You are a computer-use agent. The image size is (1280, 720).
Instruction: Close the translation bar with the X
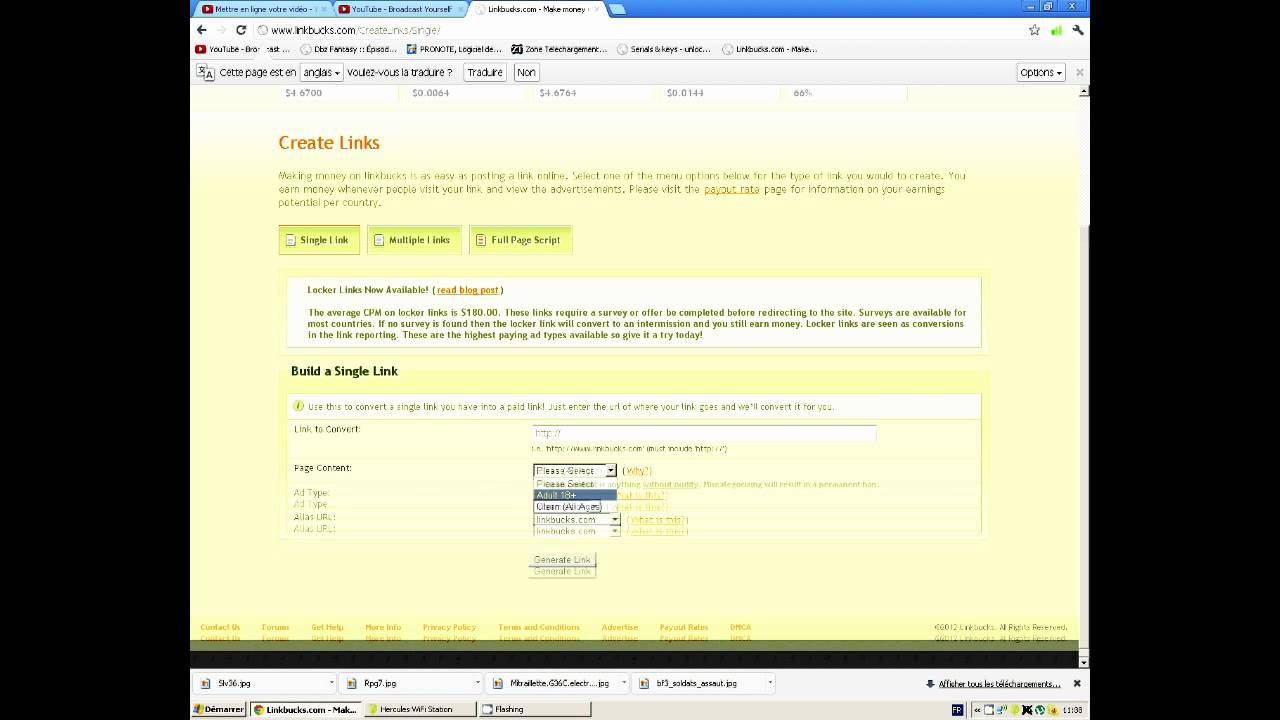[x=1079, y=72]
